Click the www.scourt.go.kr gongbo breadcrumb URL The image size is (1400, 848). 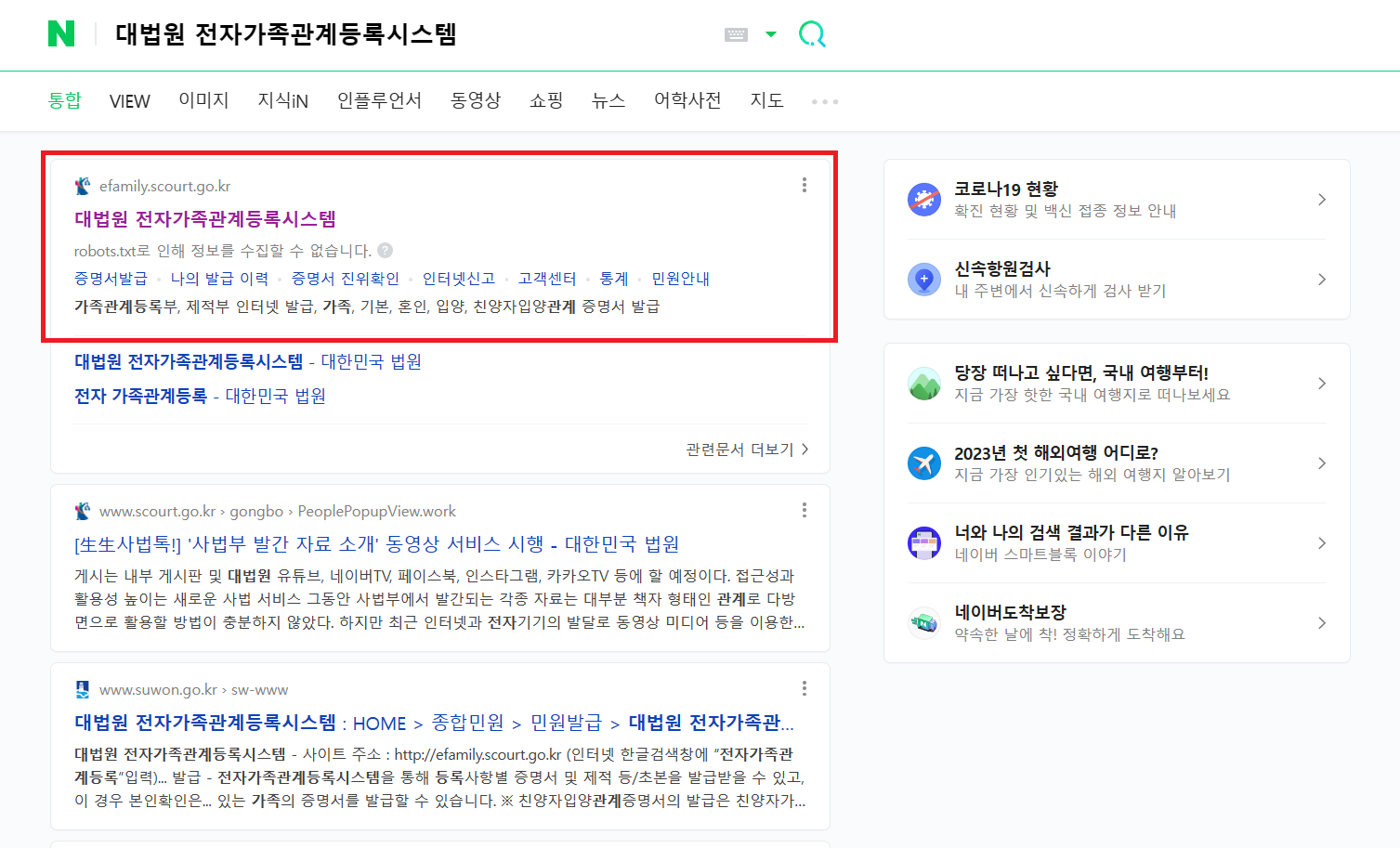[x=278, y=511]
